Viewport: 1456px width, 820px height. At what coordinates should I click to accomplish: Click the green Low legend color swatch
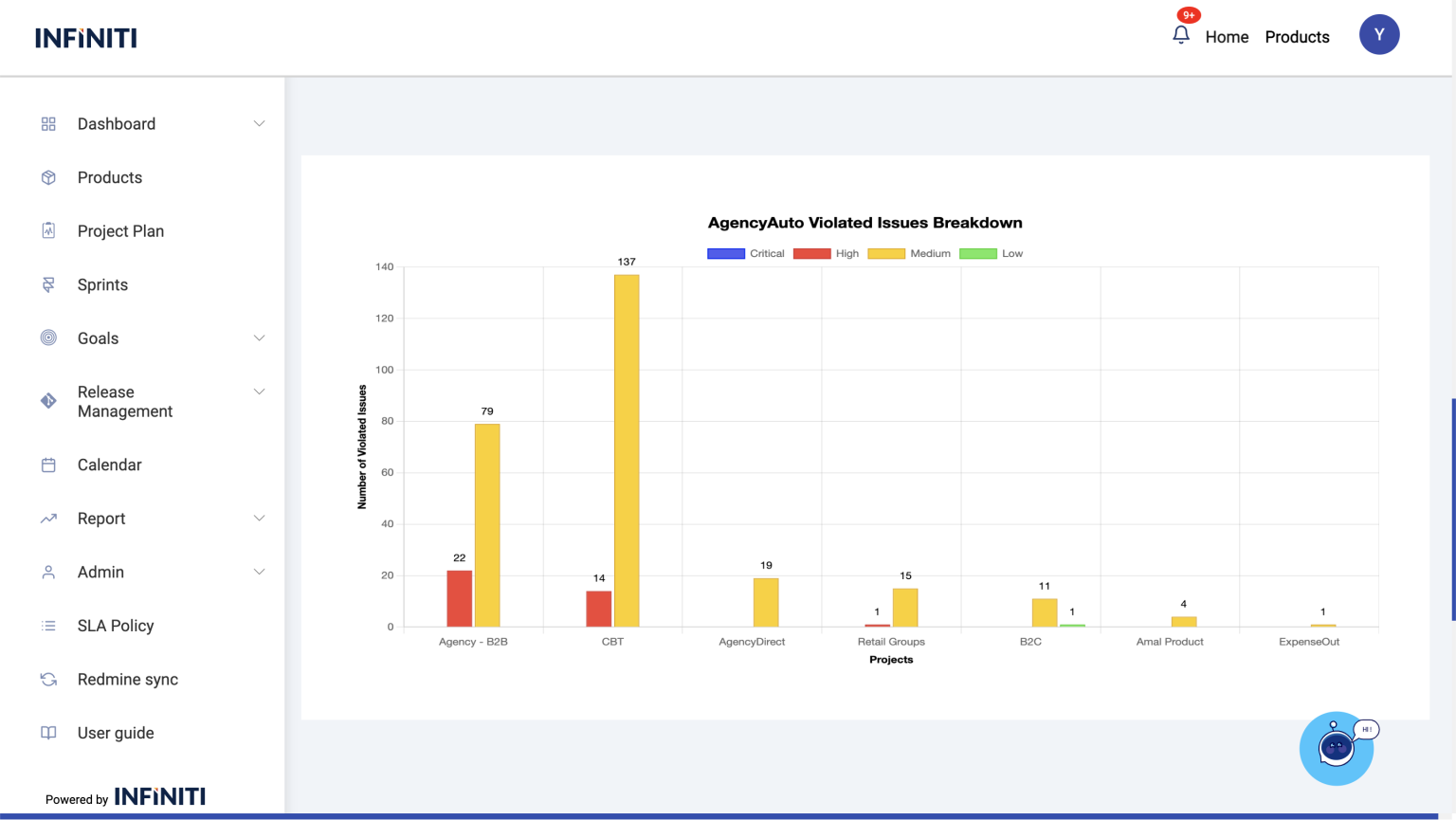(x=978, y=254)
